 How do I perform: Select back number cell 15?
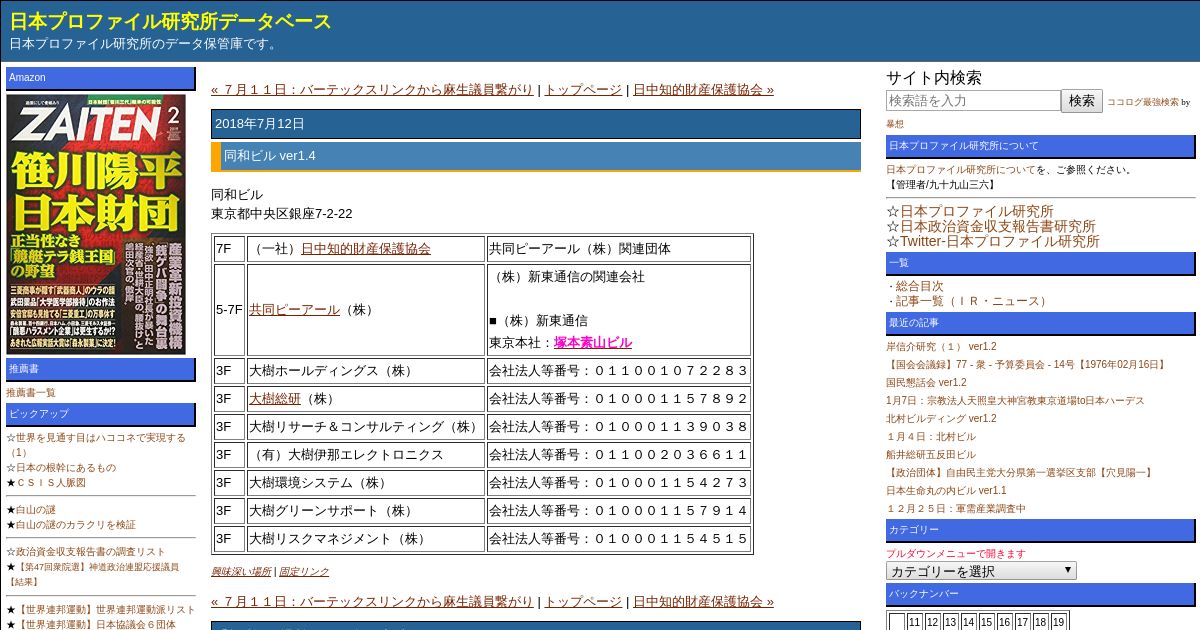(986, 622)
